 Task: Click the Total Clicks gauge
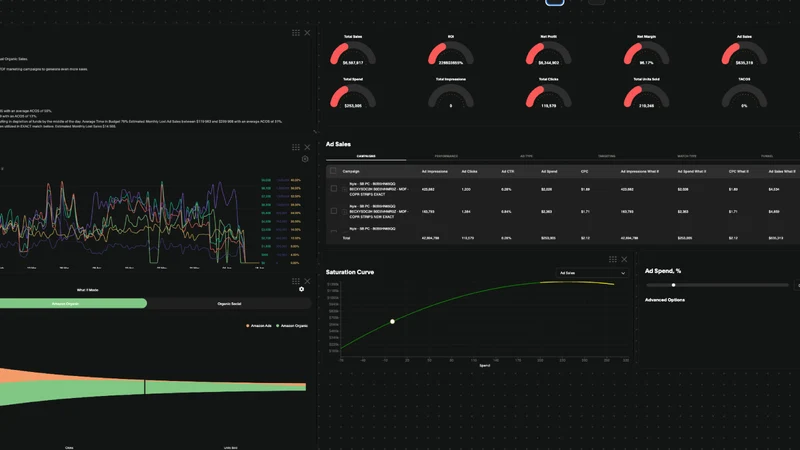(548, 95)
